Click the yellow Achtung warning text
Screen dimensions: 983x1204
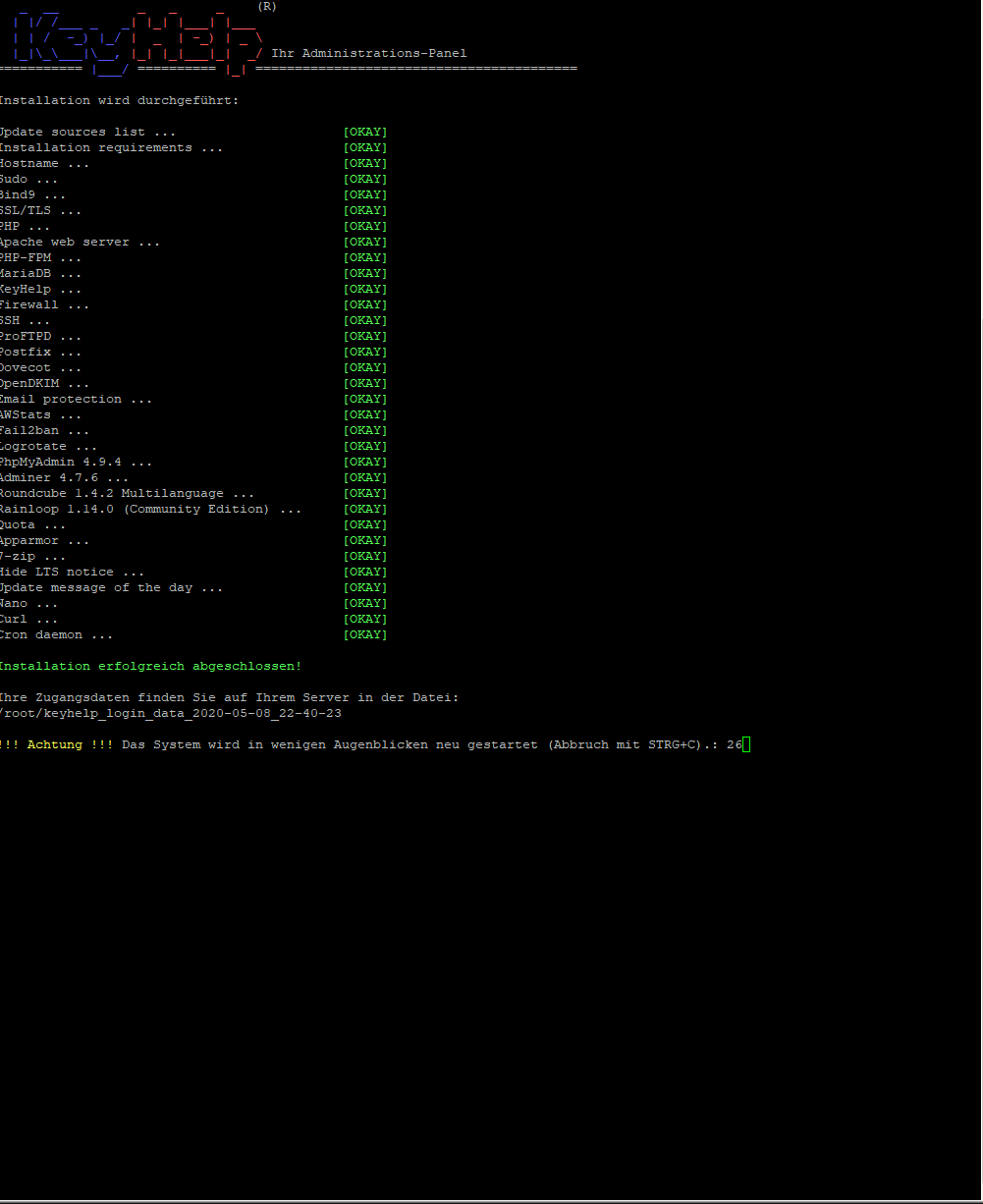[x=55, y=745]
